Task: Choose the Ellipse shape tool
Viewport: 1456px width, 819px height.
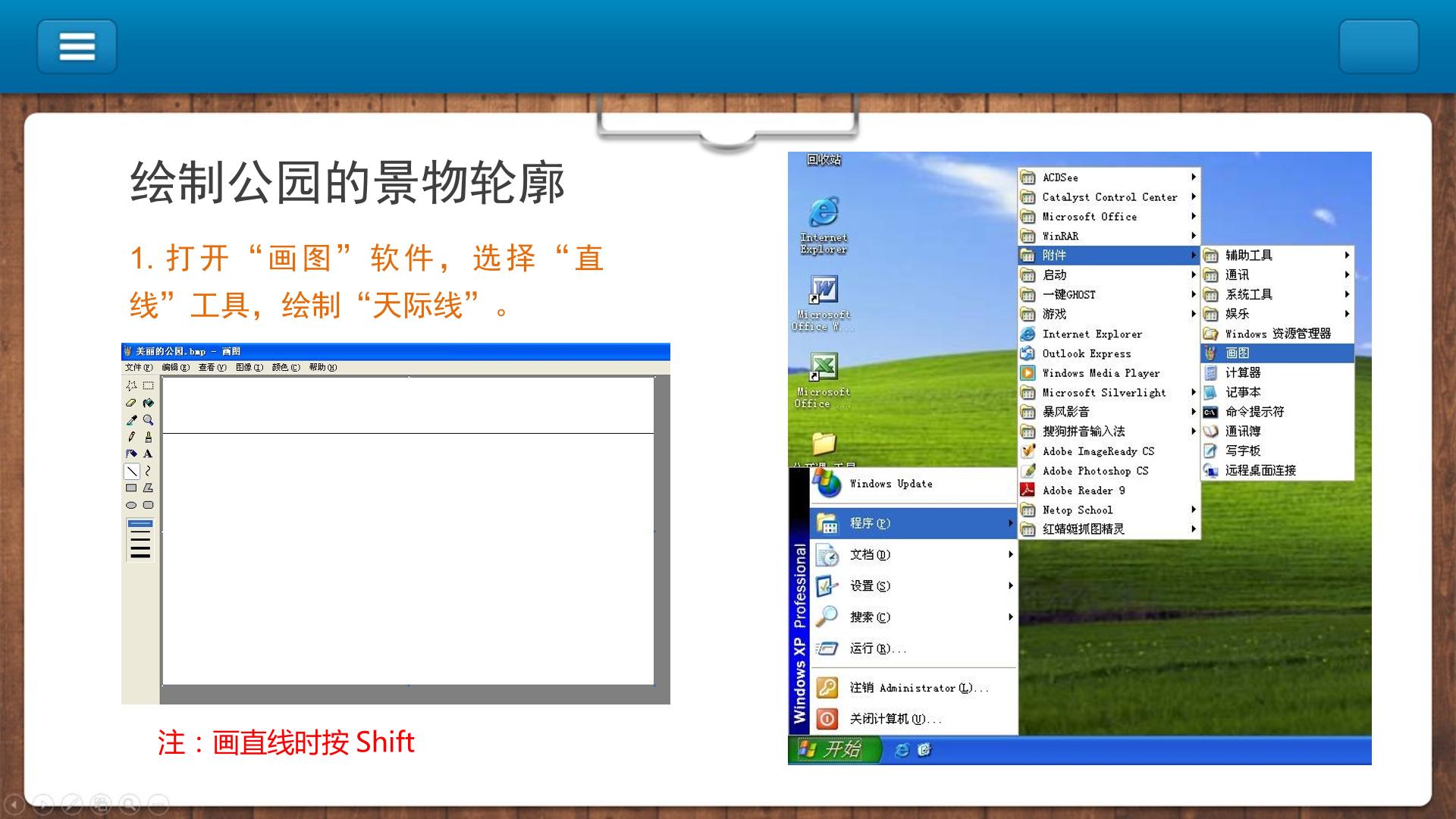Action: point(131,505)
